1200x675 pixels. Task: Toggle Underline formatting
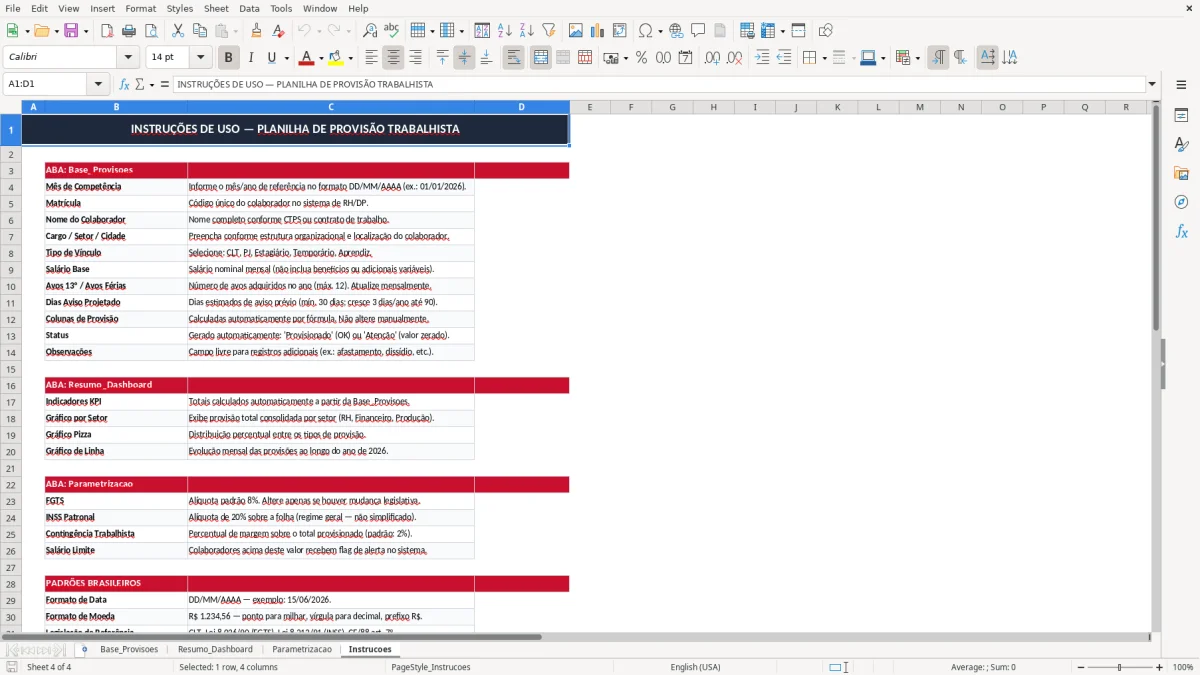pos(272,58)
